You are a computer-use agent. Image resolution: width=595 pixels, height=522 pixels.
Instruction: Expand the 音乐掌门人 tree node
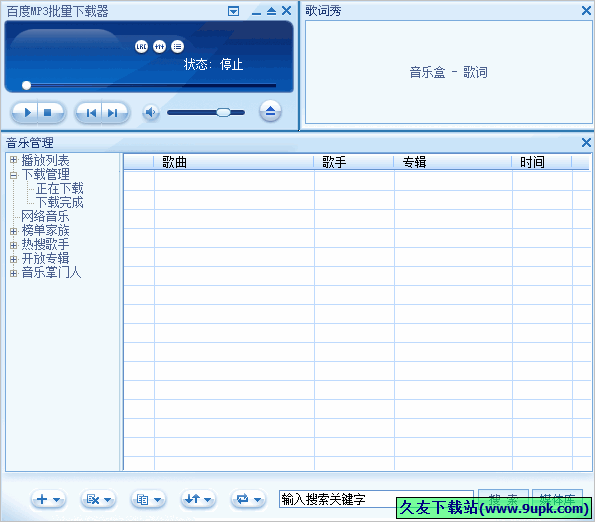[x=14, y=273]
